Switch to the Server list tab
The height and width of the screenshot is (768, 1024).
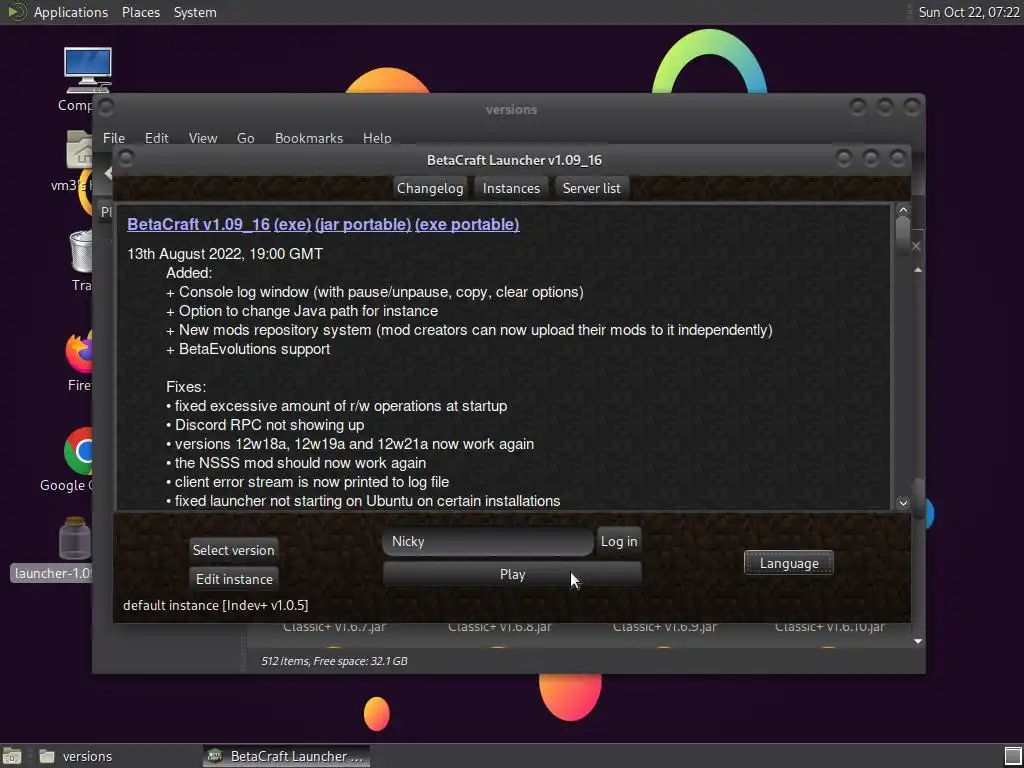point(592,188)
